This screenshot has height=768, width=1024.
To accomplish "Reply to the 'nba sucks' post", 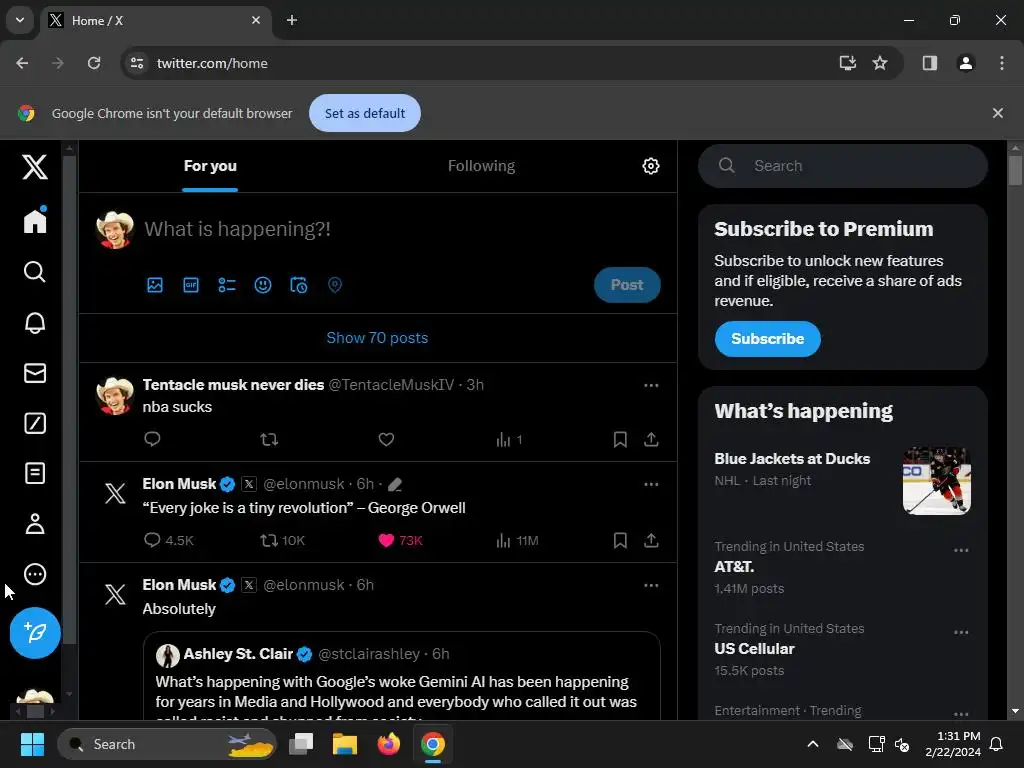I will pos(152,439).
